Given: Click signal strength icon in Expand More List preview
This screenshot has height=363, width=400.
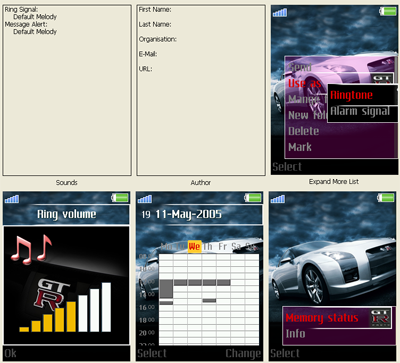Looking at the screenshot, I should 280,13.
